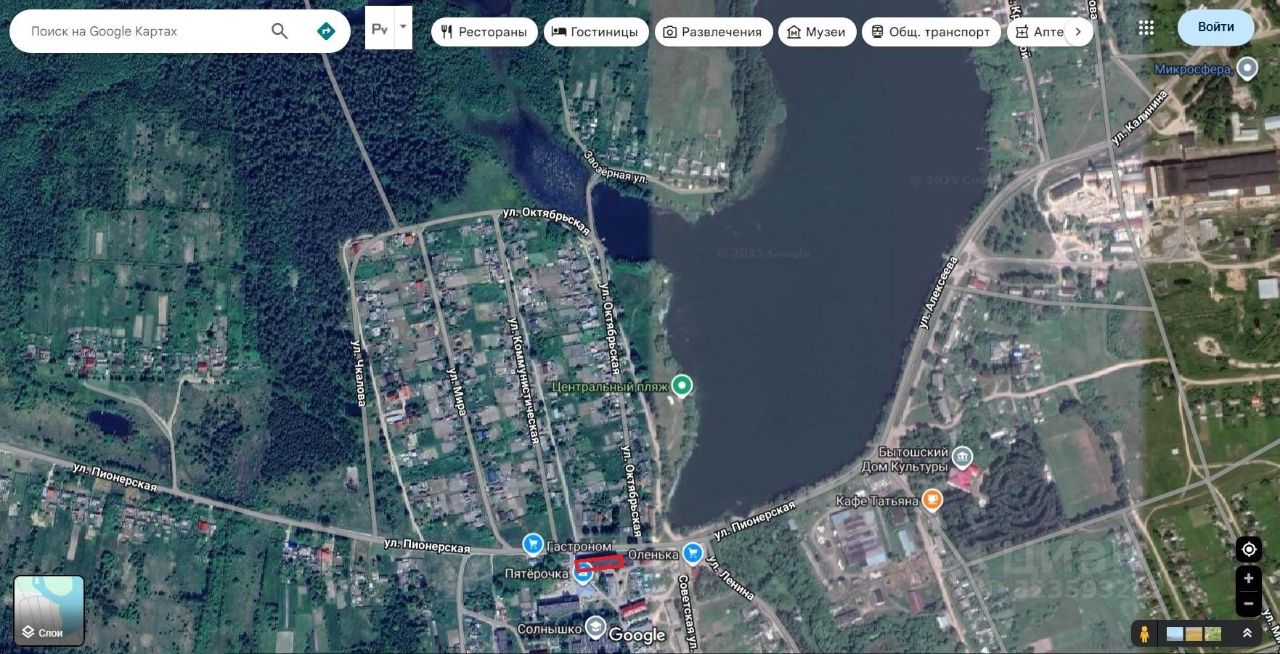Click the Центральный пляж green marker
Image resolution: width=1280 pixels, height=654 pixels.
[682, 385]
